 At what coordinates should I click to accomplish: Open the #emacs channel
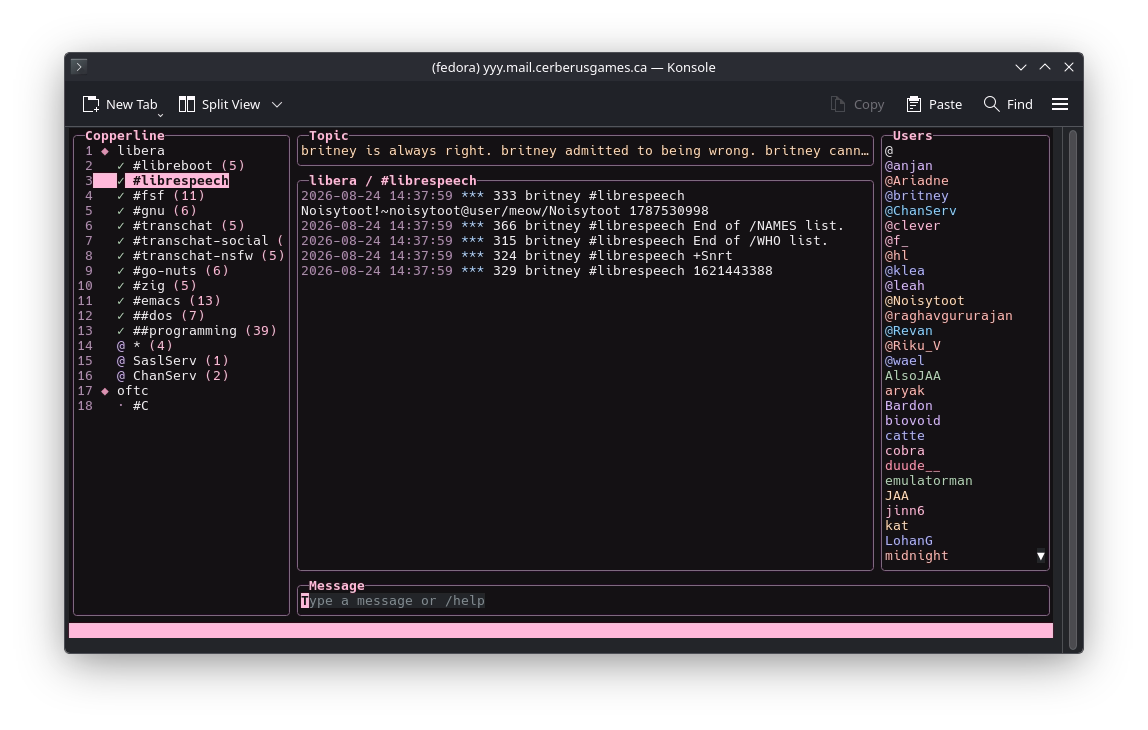[176, 301]
